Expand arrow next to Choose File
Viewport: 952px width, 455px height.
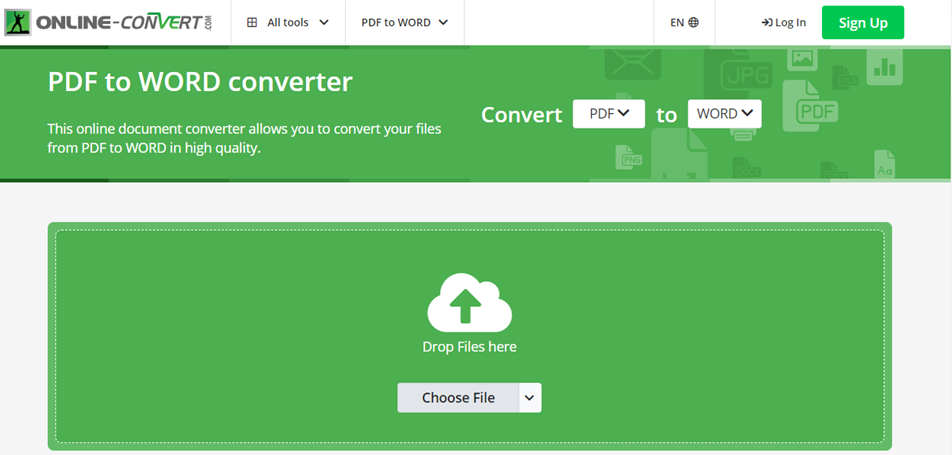tap(530, 398)
